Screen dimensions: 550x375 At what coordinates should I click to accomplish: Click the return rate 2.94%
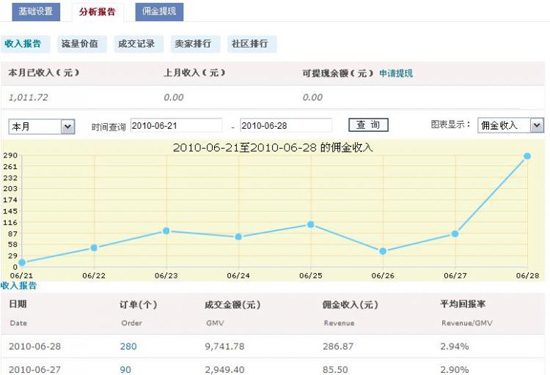click(455, 347)
